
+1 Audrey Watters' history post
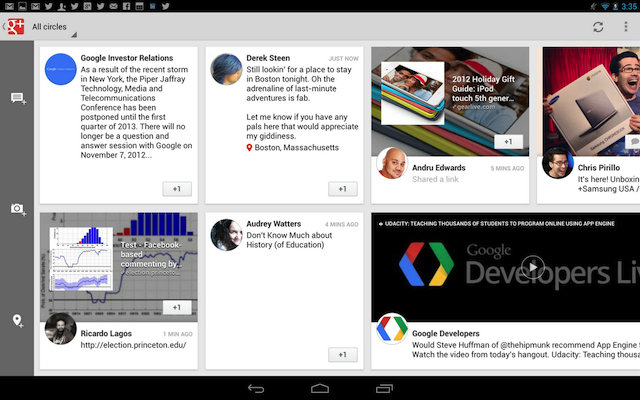(x=342, y=355)
